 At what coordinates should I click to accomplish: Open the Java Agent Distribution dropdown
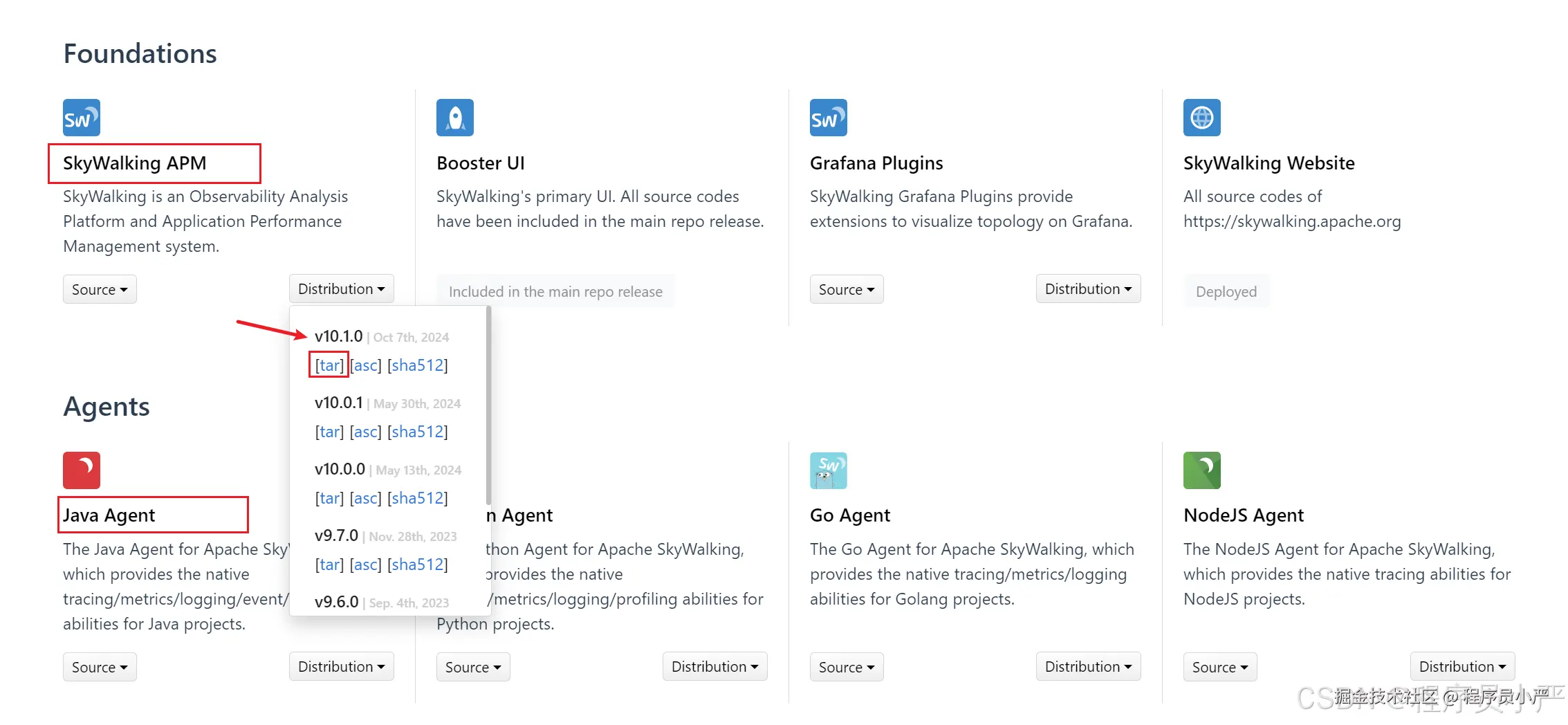(341, 666)
